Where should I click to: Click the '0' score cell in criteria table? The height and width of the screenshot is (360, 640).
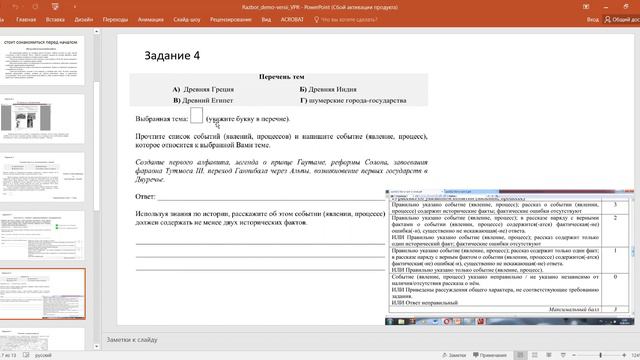coord(616,289)
